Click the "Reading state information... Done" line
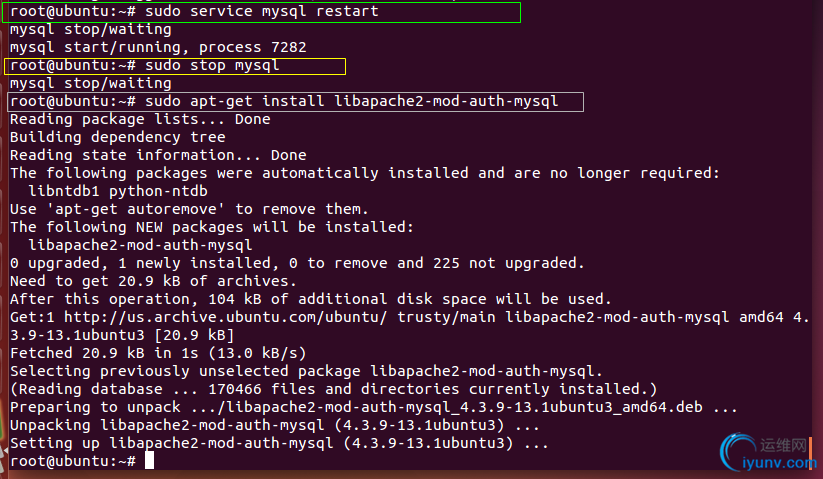 click(x=157, y=156)
